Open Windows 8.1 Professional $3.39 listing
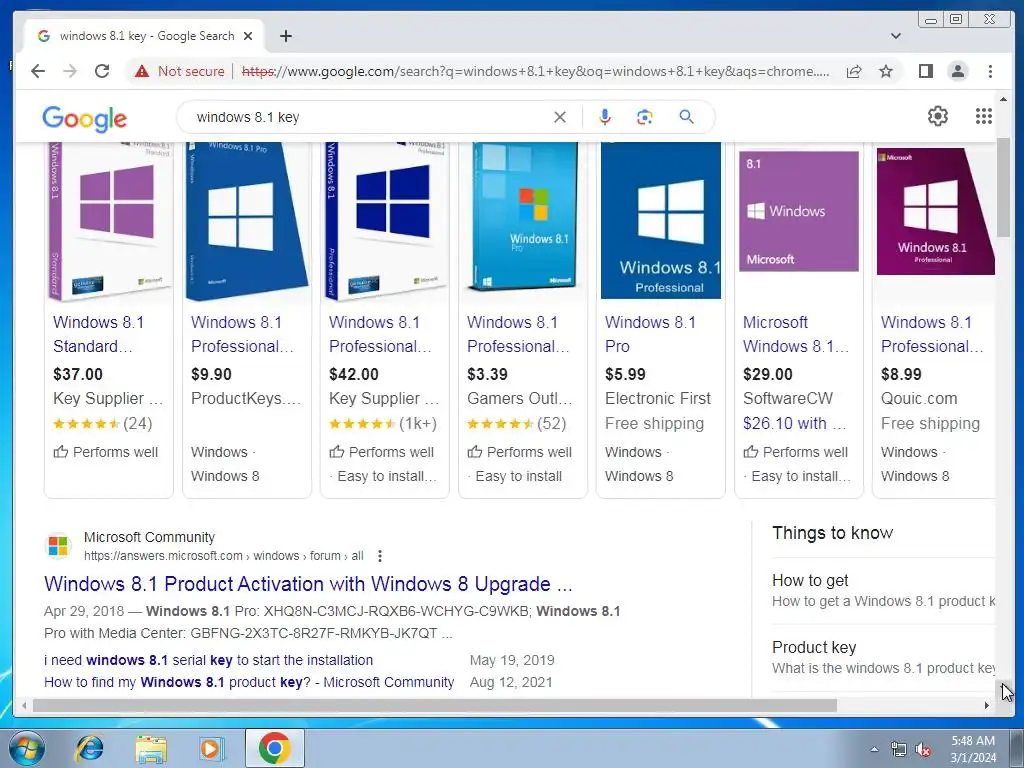The width and height of the screenshot is (1024, 768). click(518, 334)
